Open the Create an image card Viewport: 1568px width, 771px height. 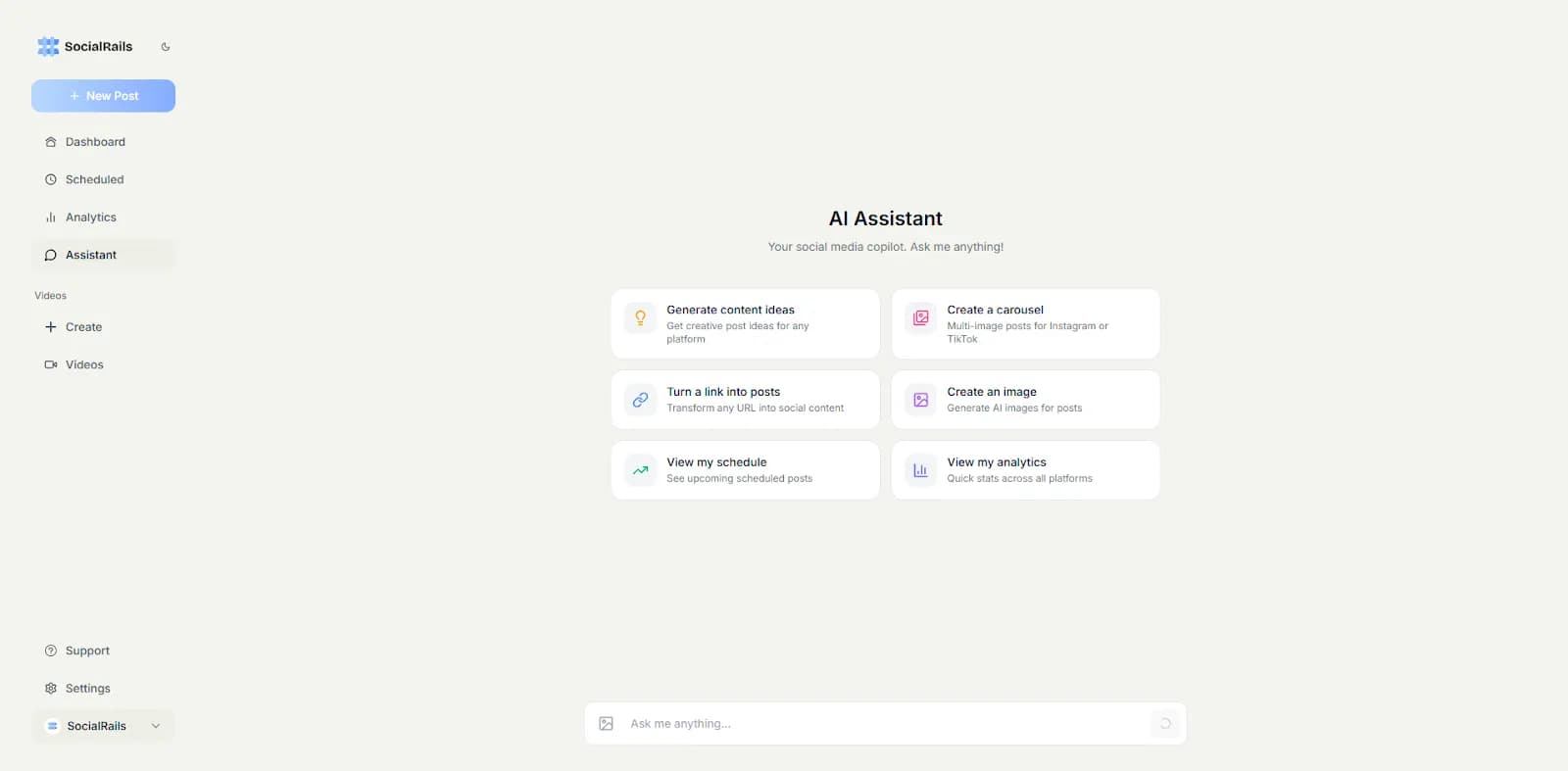coord(1024,400)
